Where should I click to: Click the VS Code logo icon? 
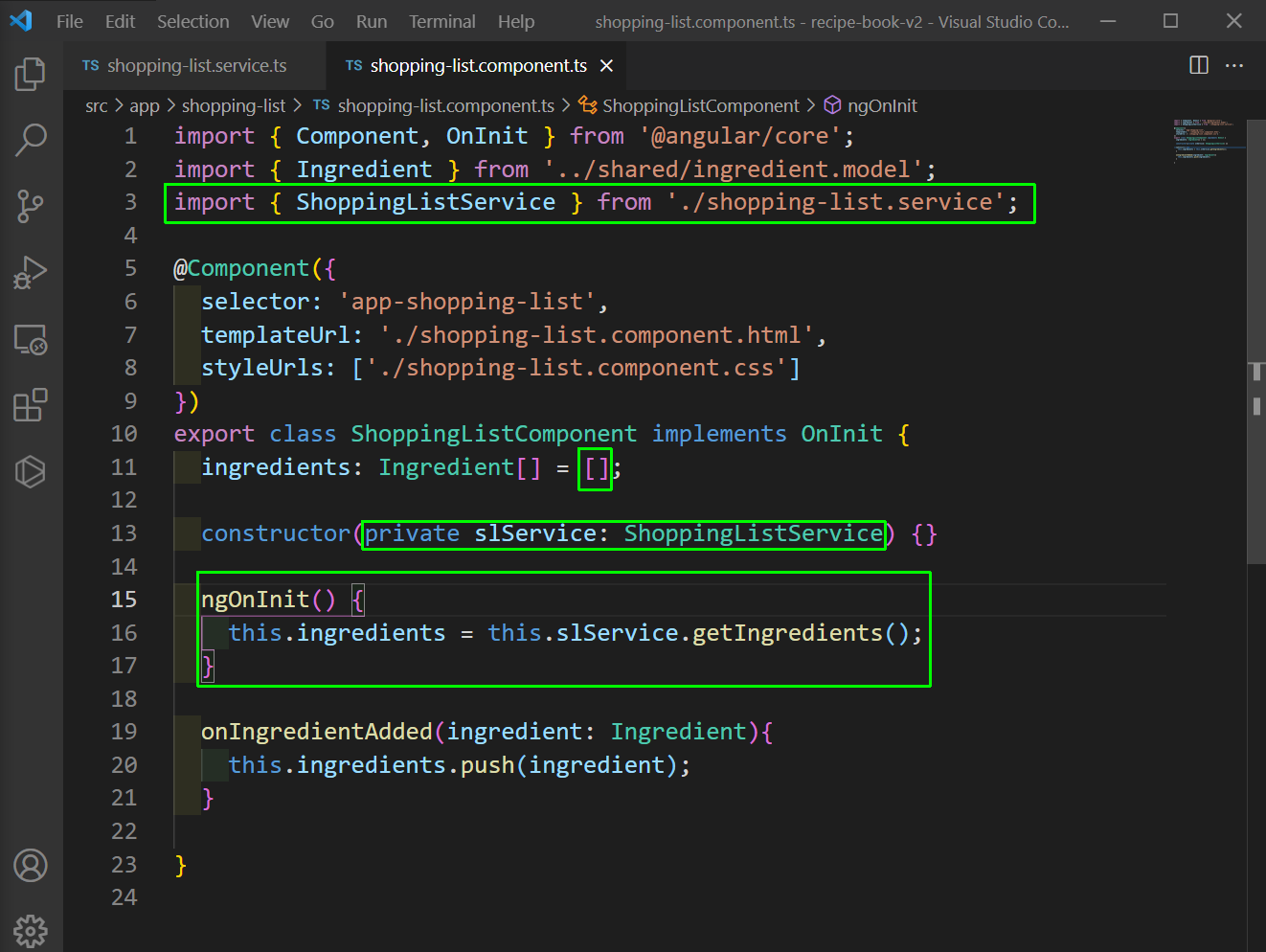point(21,20)
